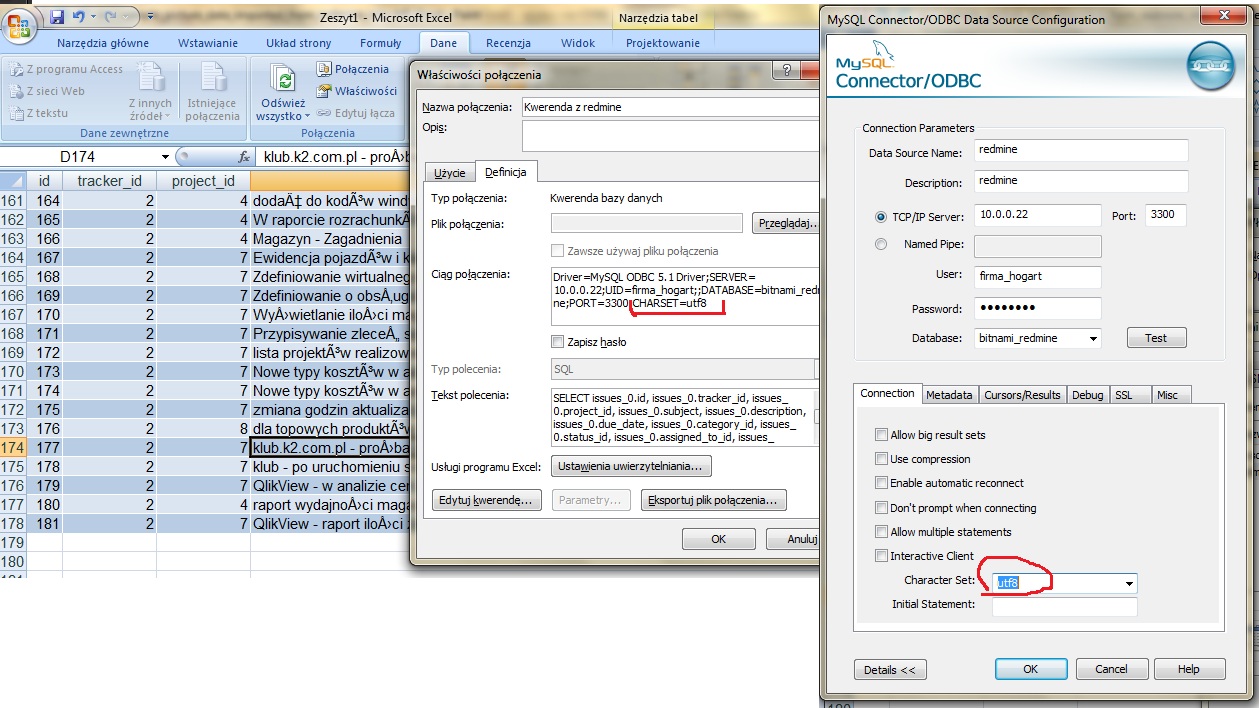The width and height of the screenshot is (1259, 708).
Task: Confirm connection properties with OK
Action: tap(718, 538)
